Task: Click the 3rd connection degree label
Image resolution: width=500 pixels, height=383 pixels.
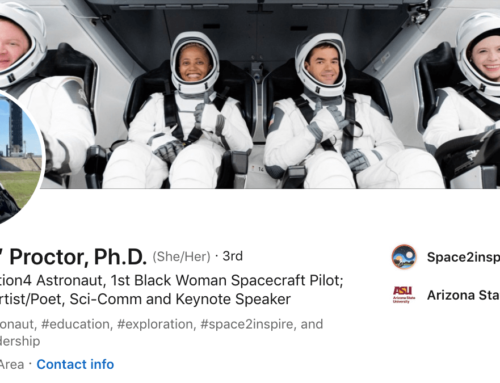Action: 233,256
